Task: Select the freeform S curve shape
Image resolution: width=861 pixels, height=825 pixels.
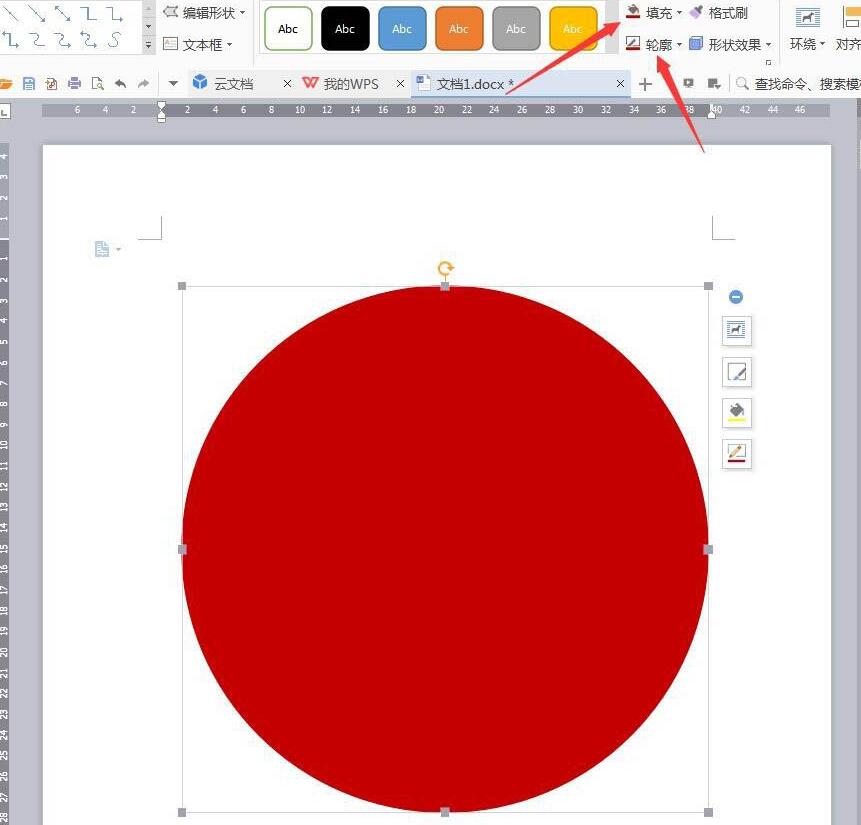Action: tap(114, 40)
